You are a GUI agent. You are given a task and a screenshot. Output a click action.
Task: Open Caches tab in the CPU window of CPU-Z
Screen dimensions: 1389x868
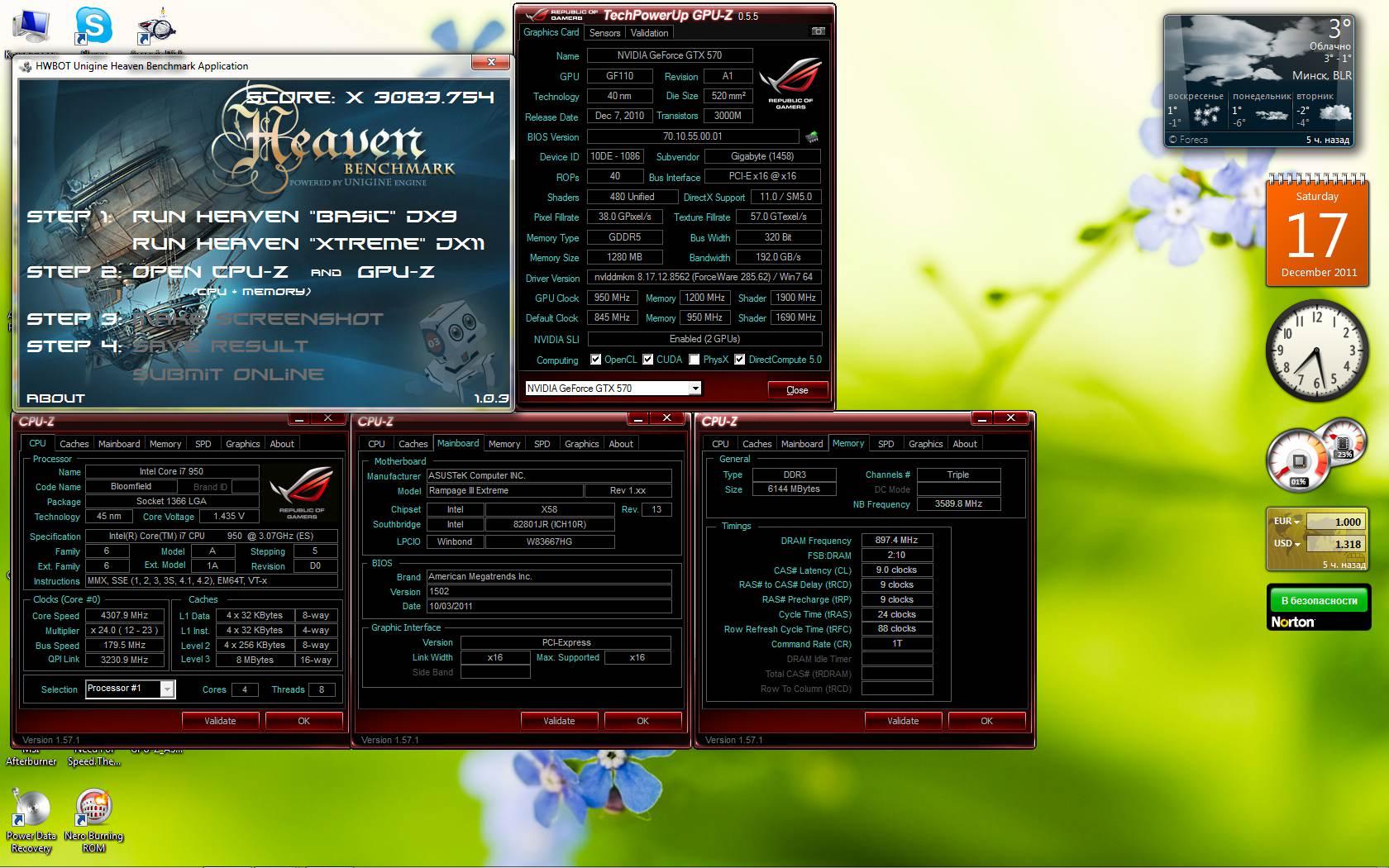(x=74, y=444)
